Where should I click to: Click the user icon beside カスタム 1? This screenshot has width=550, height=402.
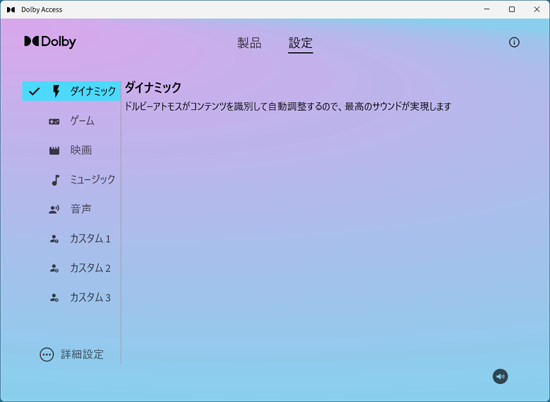[54, 239]
